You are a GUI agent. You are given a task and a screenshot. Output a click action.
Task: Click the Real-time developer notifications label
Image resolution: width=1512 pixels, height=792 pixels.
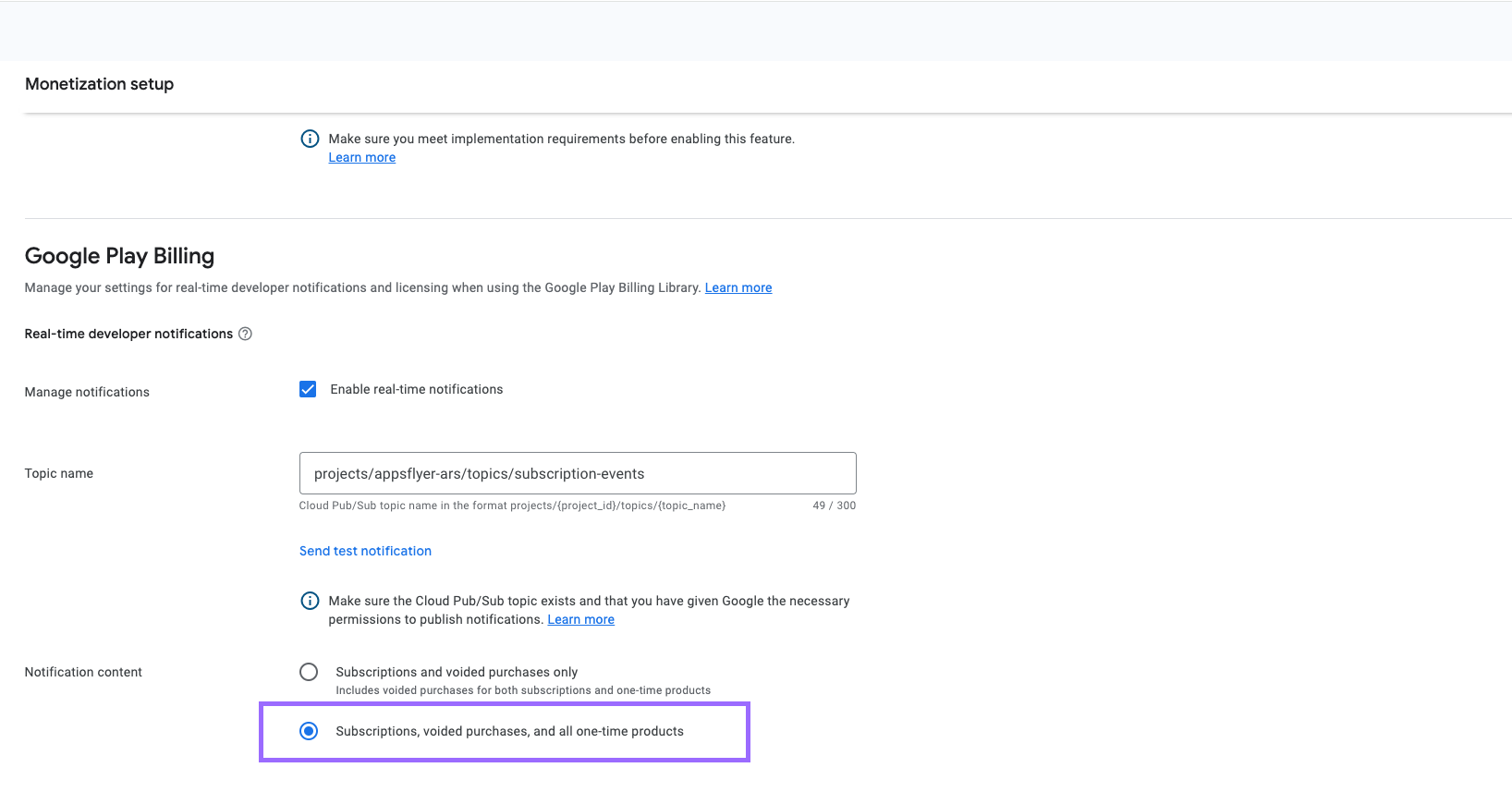coord(128,334)
